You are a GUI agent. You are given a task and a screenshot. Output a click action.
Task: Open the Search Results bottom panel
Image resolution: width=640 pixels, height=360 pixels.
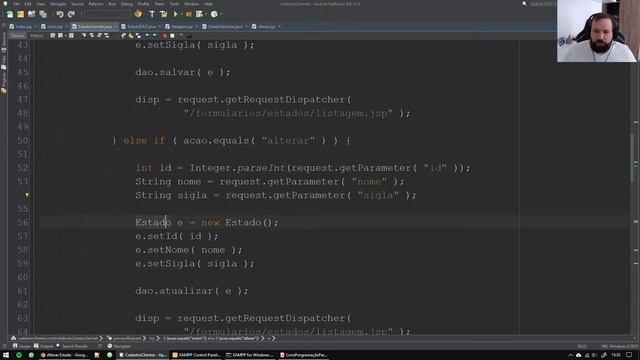(x=72, y=346)
